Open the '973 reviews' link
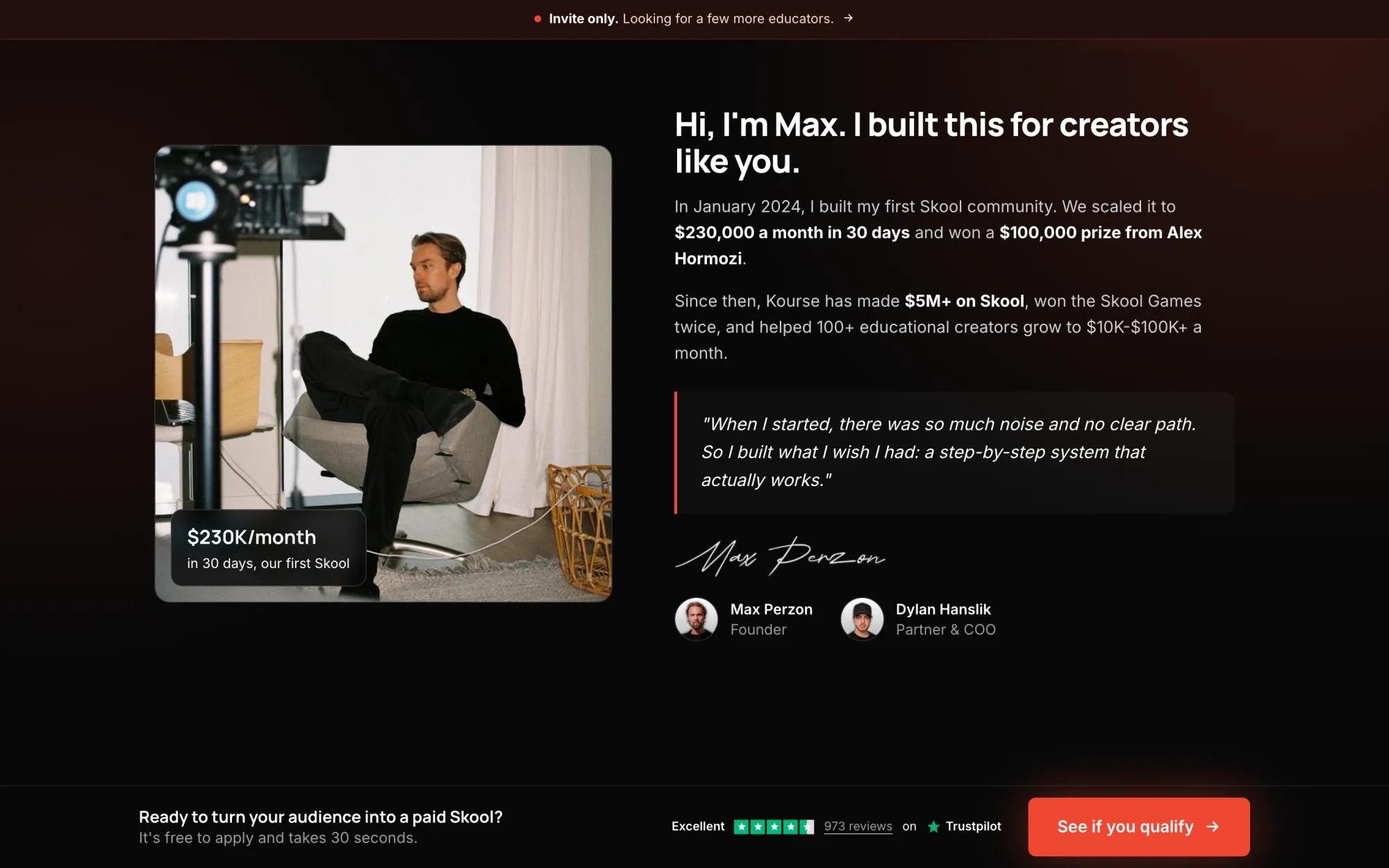This screenshot has height=868, width=1389. point(858,826)
